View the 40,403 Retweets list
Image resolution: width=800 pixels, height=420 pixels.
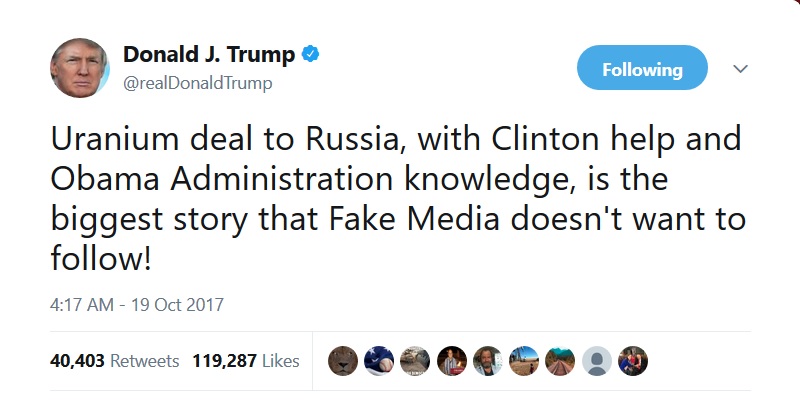click(x=115, y=361)
